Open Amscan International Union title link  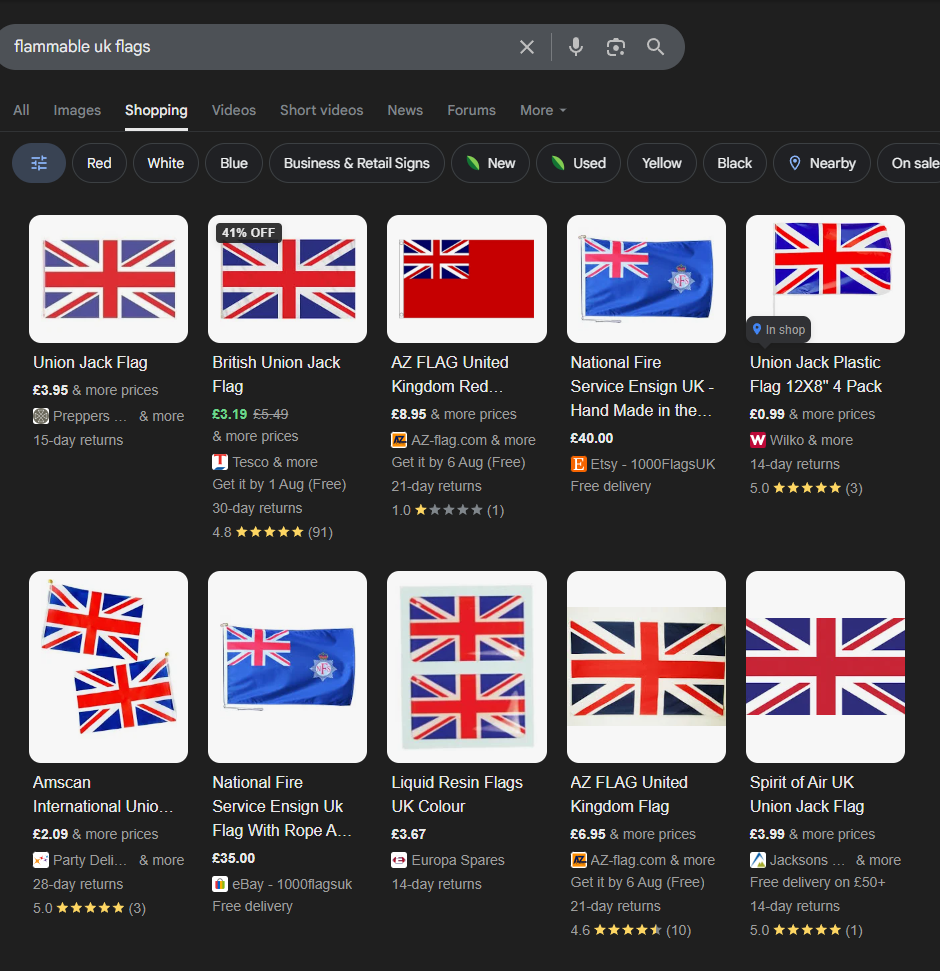(103, 795)
